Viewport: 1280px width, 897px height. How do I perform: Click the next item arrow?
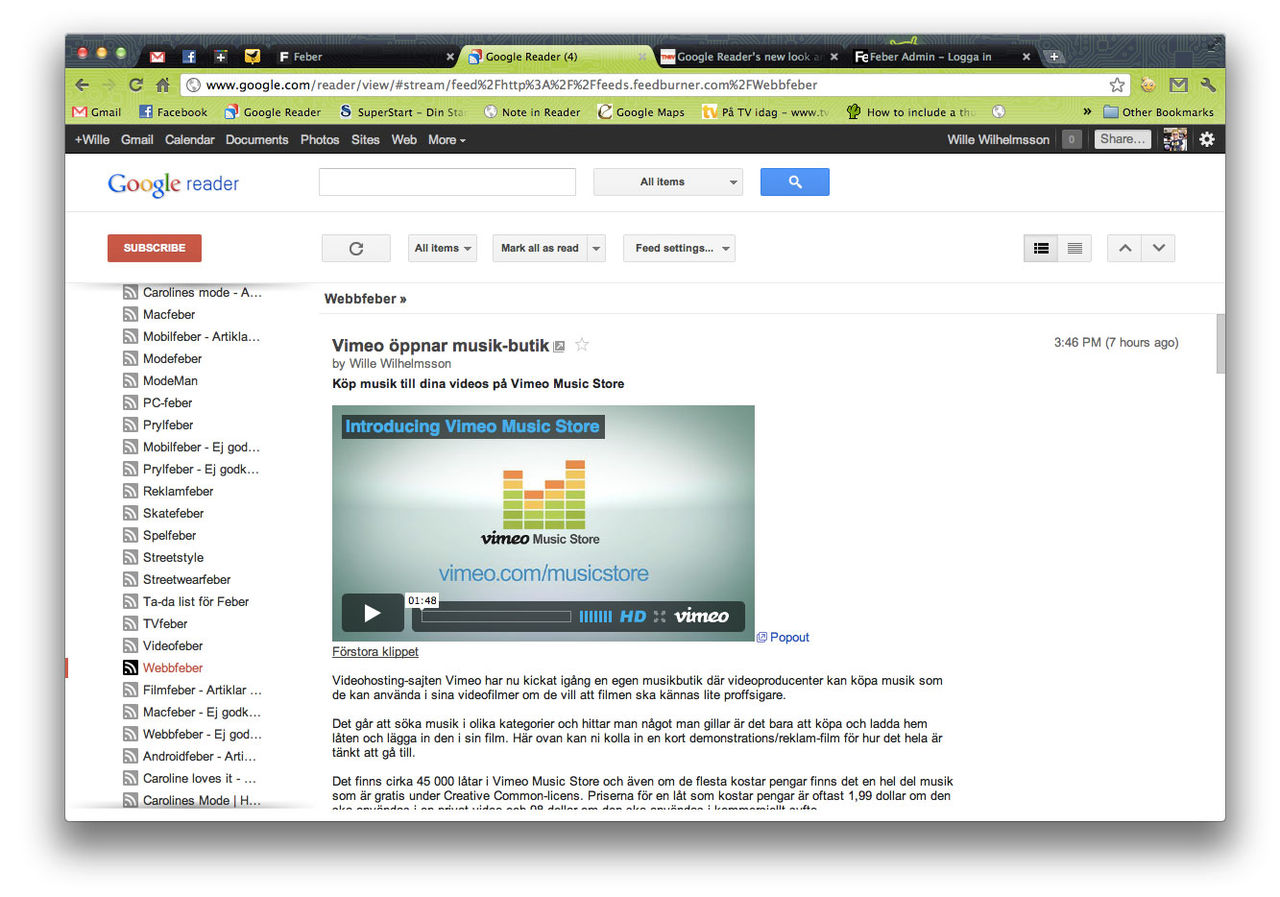pyautogui.click(x=1158, y=248)
